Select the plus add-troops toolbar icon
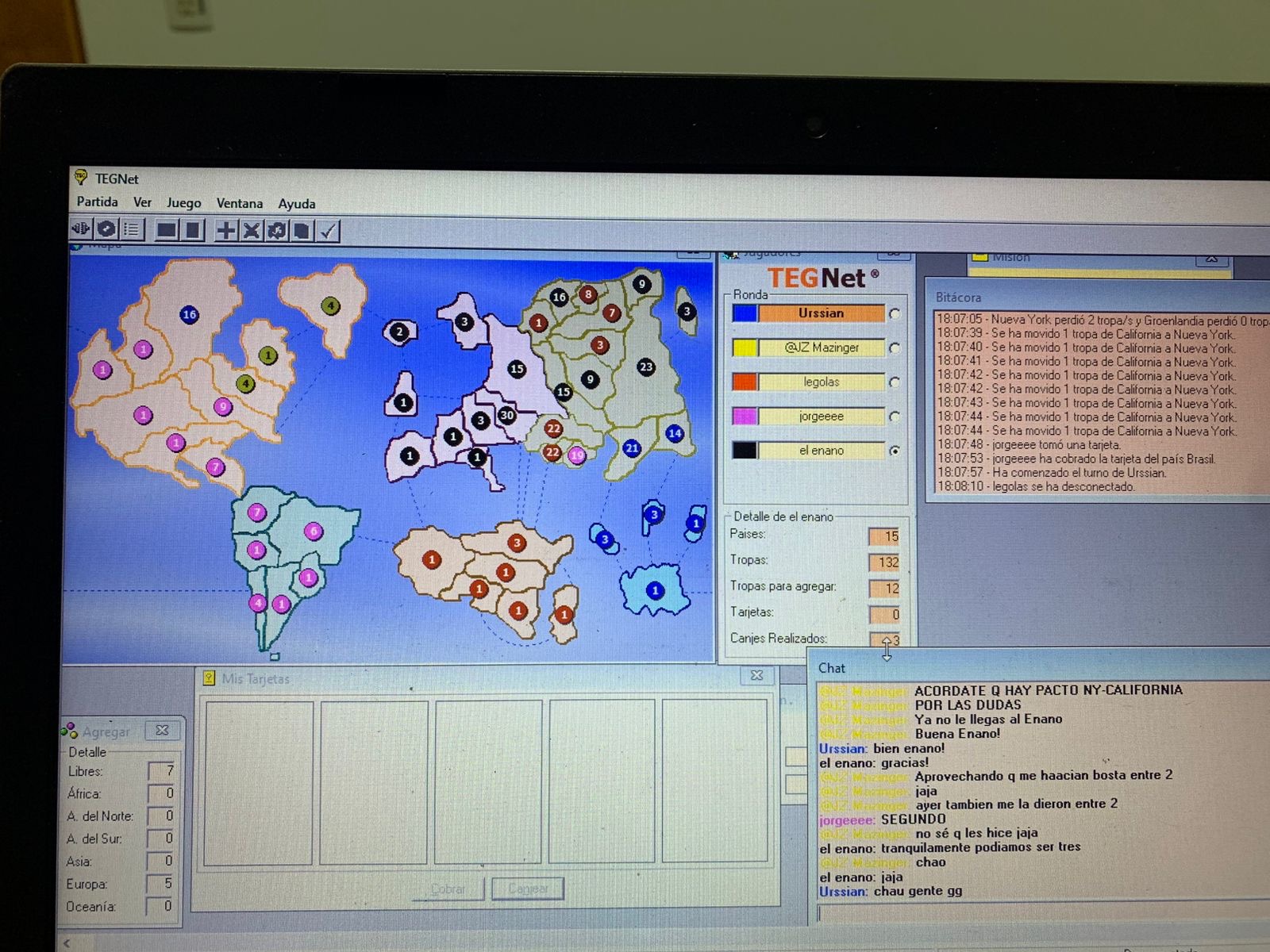Screen dimensions: 1270x952 226,231
